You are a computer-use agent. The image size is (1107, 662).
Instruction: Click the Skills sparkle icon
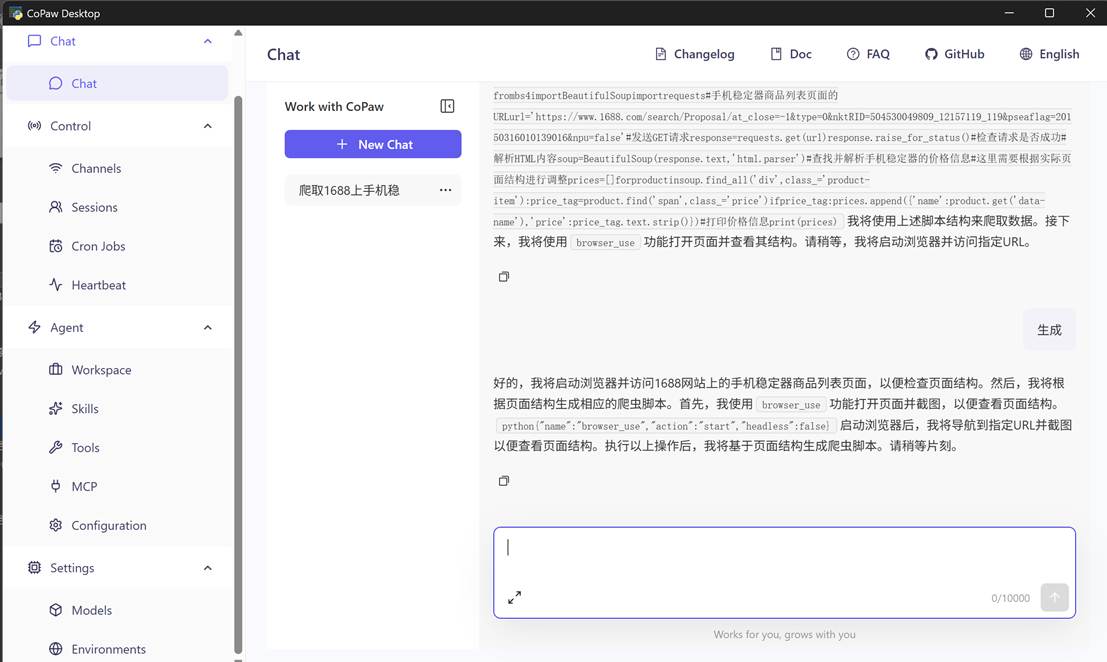(x=56, y=408)
